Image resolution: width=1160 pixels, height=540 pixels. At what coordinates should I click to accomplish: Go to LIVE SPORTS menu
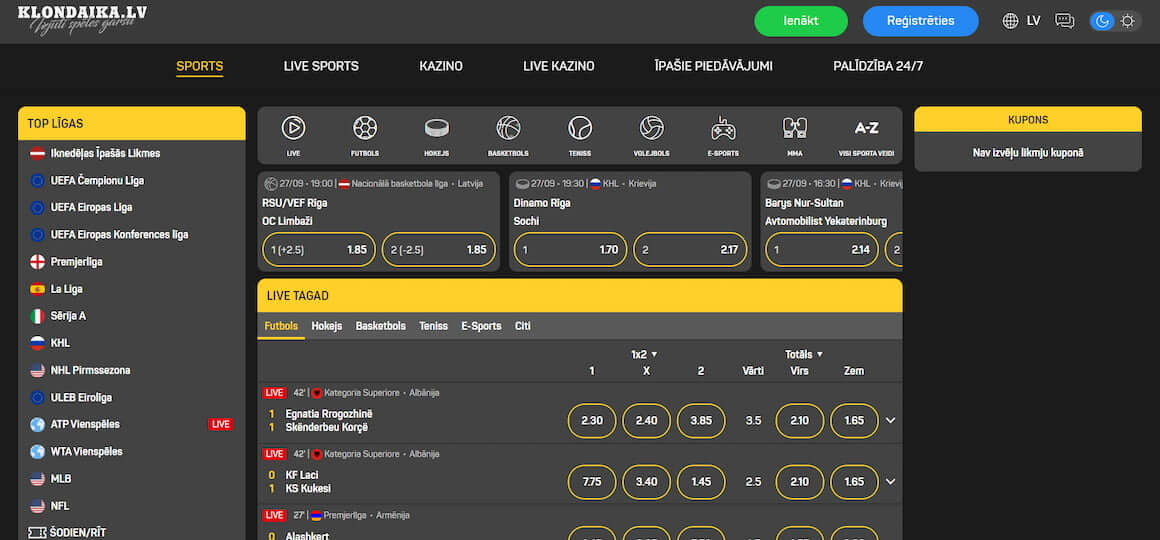point(321,66)
